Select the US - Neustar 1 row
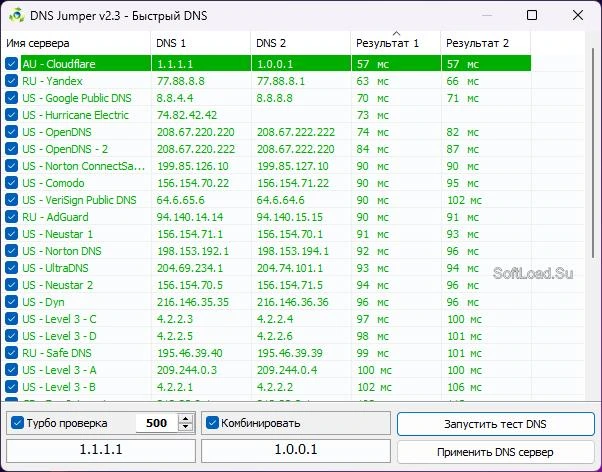Screen dimensions: 602x472 [268, 234]
